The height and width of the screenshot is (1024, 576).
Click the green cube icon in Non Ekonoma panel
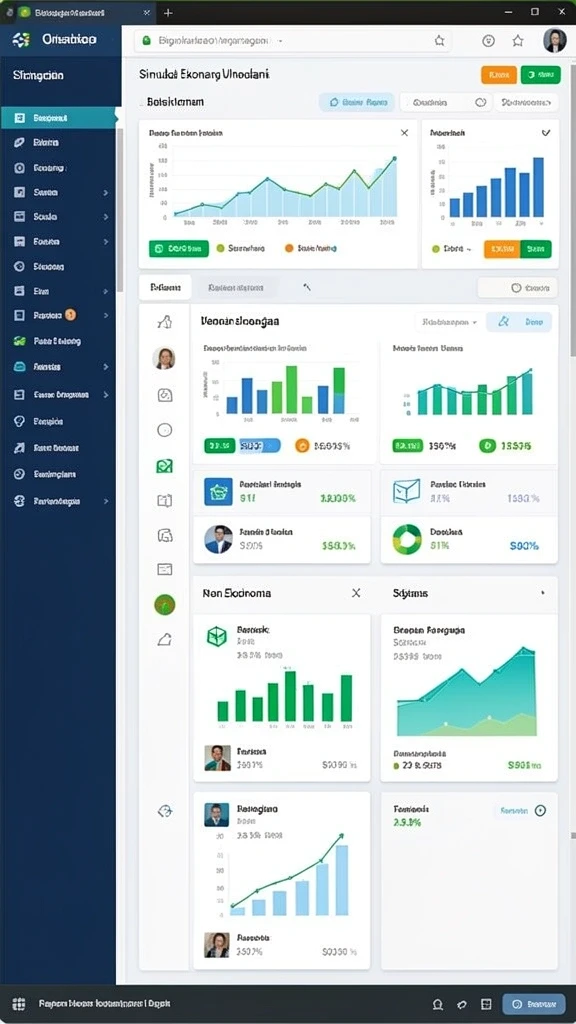click(217, 636)
